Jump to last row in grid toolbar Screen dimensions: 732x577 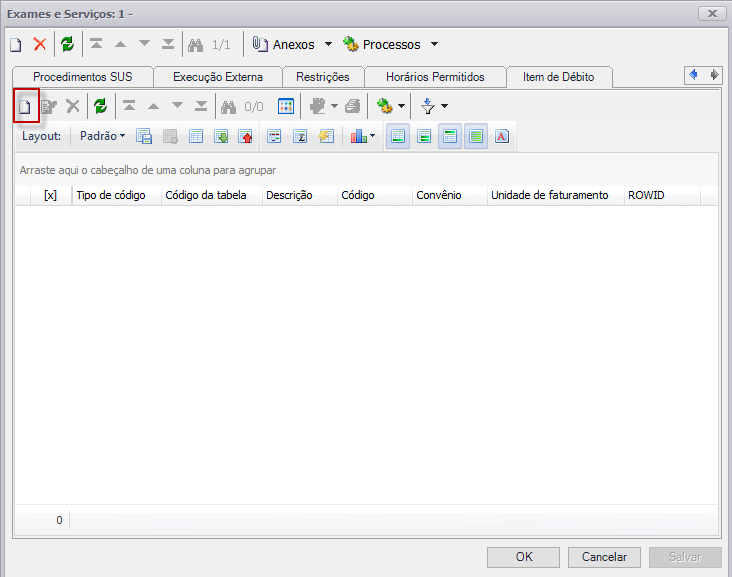coord(201,106)
